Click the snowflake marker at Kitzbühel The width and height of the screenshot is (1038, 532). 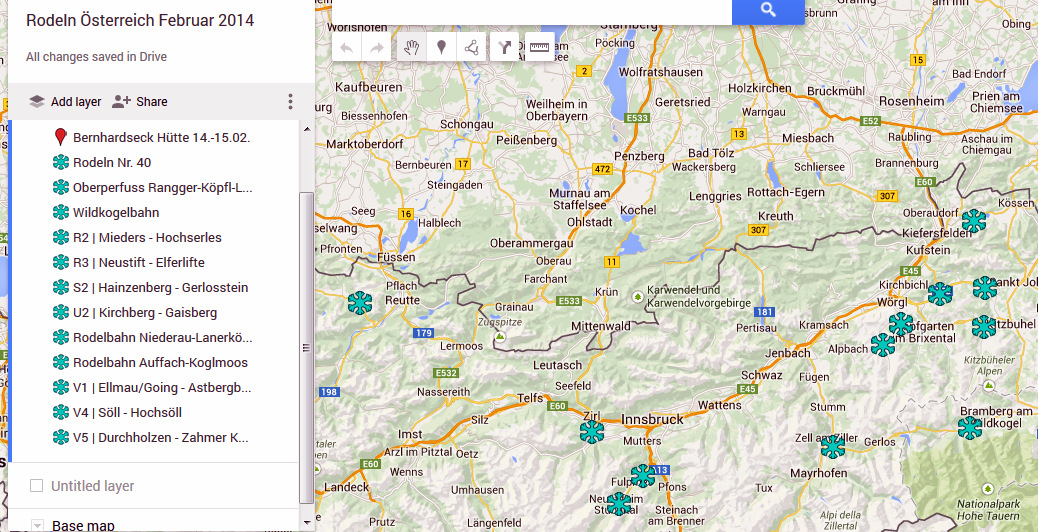pos(984,327)
